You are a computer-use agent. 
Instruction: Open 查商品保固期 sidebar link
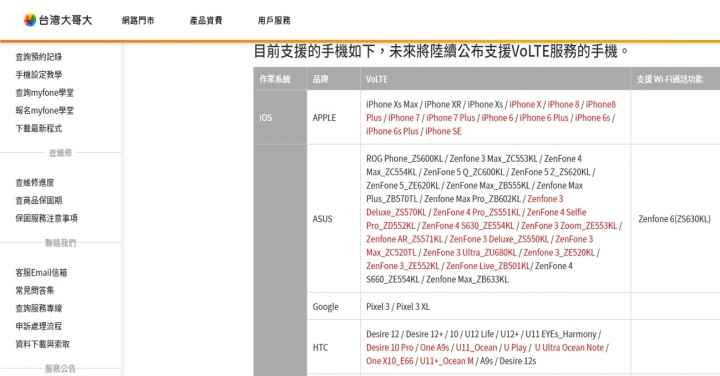[x=39, y=201]
